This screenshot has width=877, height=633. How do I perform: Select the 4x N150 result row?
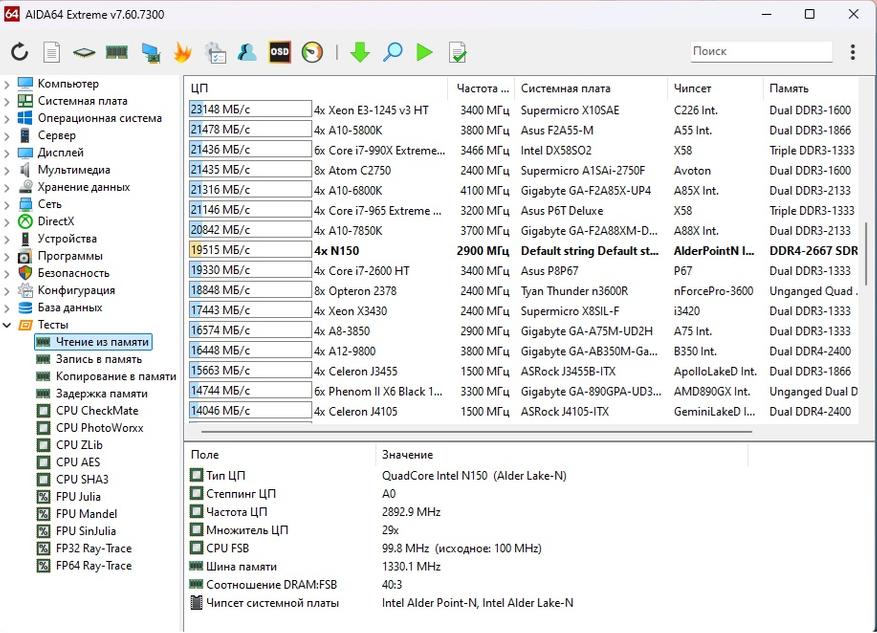(523, 251)
